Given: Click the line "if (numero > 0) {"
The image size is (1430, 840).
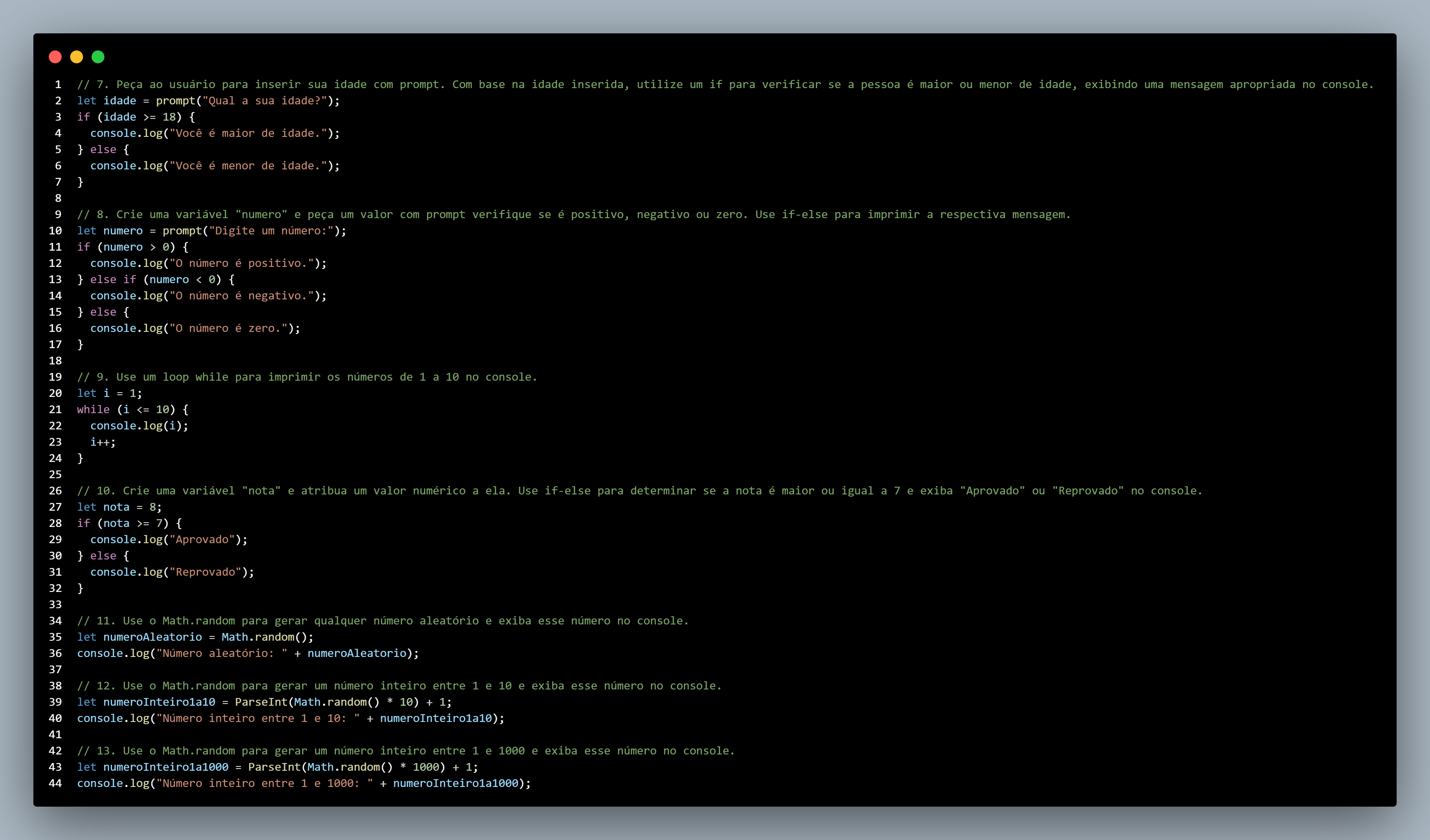Looking at the screenshot, I should click(133, 247).
